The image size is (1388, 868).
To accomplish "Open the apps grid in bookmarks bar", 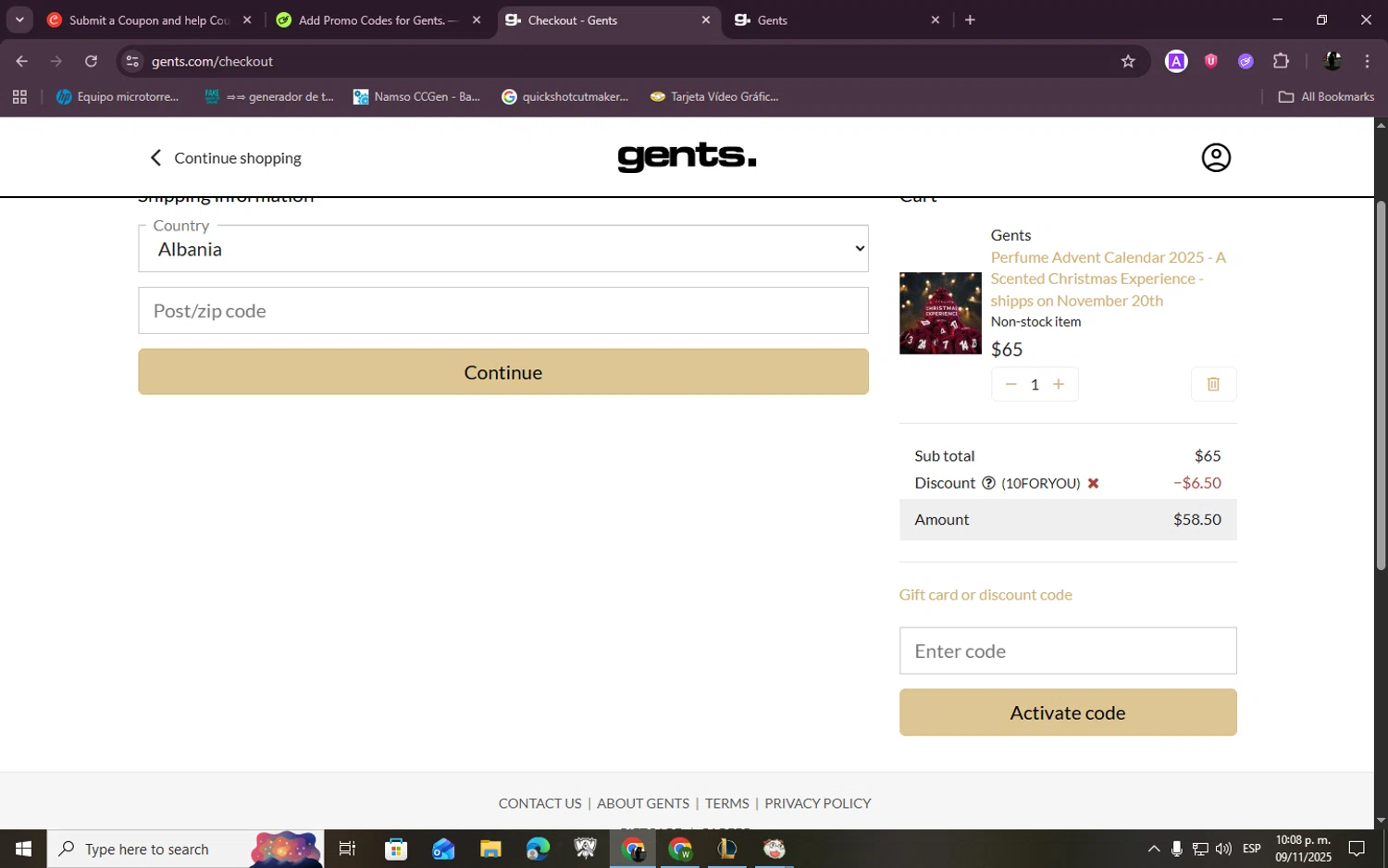I will 19,96.
